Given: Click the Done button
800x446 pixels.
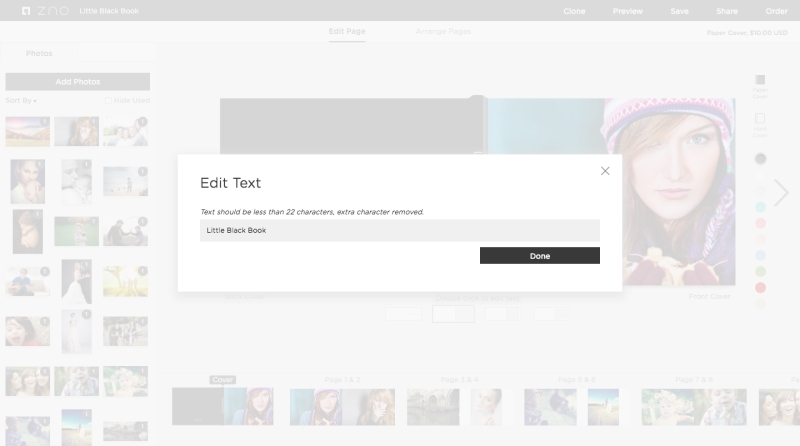Looking at the screenshot, I should 540,256.
